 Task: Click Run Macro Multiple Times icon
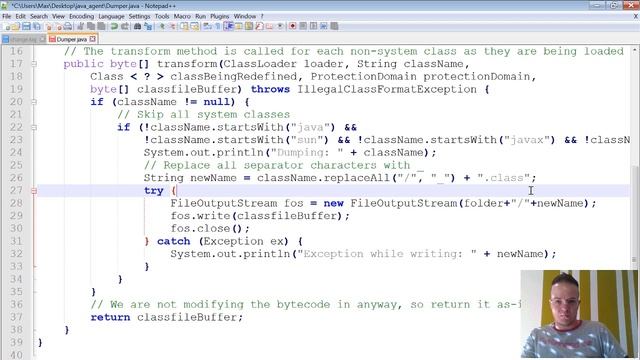[x=324, y=26]
